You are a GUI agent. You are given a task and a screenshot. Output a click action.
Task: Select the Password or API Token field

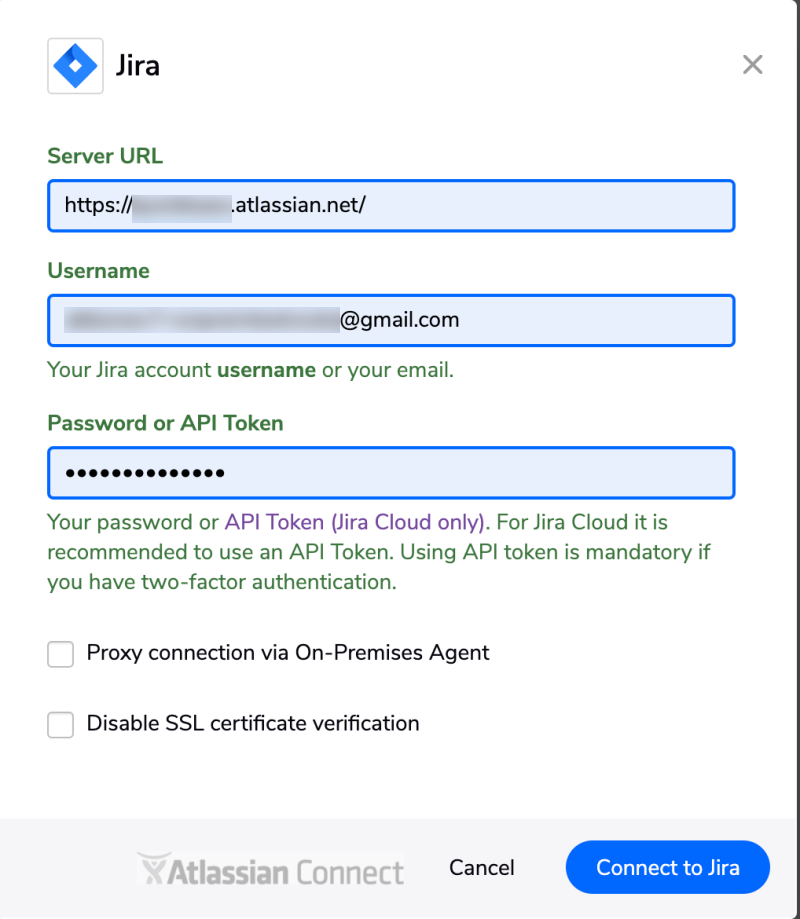tap(391, 473)
